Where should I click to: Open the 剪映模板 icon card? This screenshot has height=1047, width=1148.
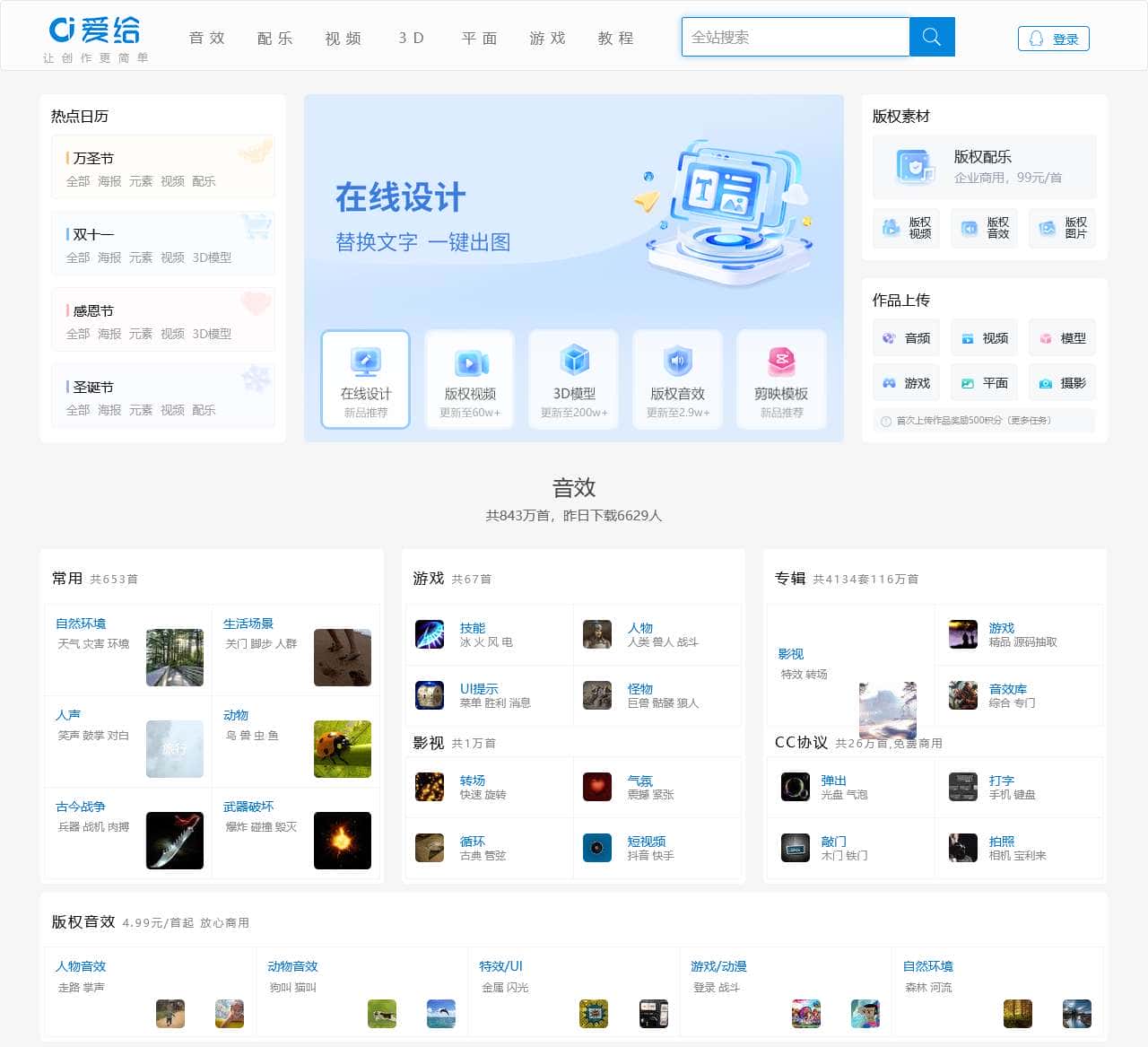781,379
